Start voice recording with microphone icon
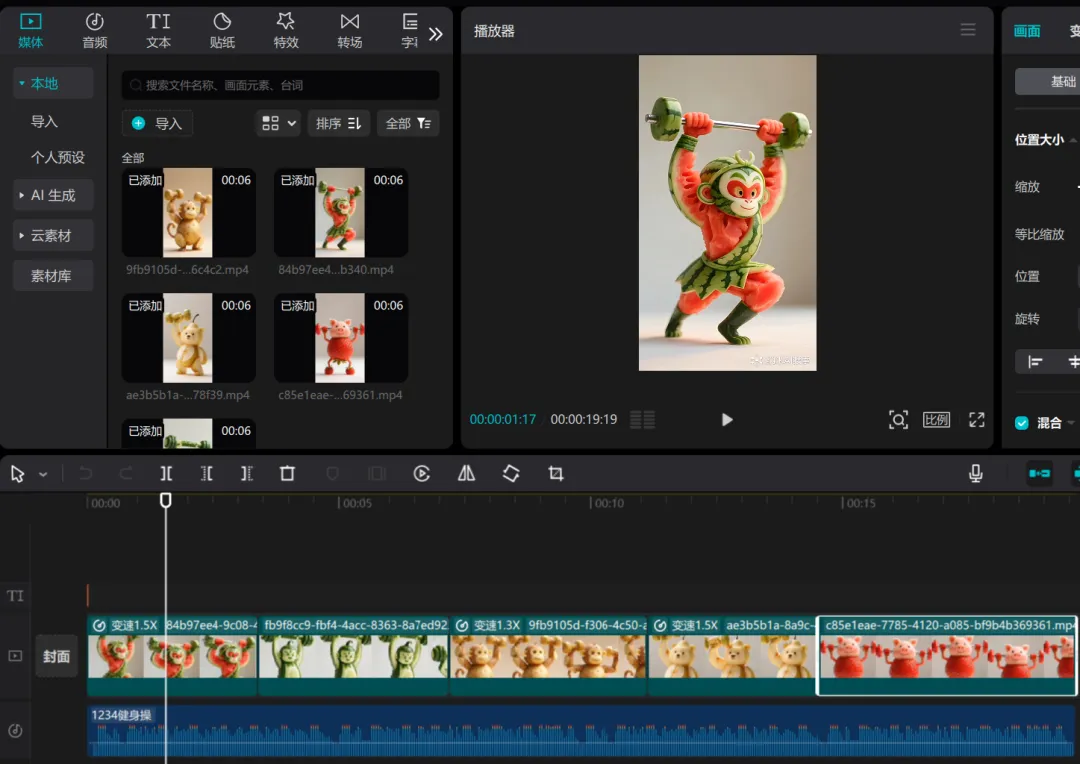 tap(975, 473)
